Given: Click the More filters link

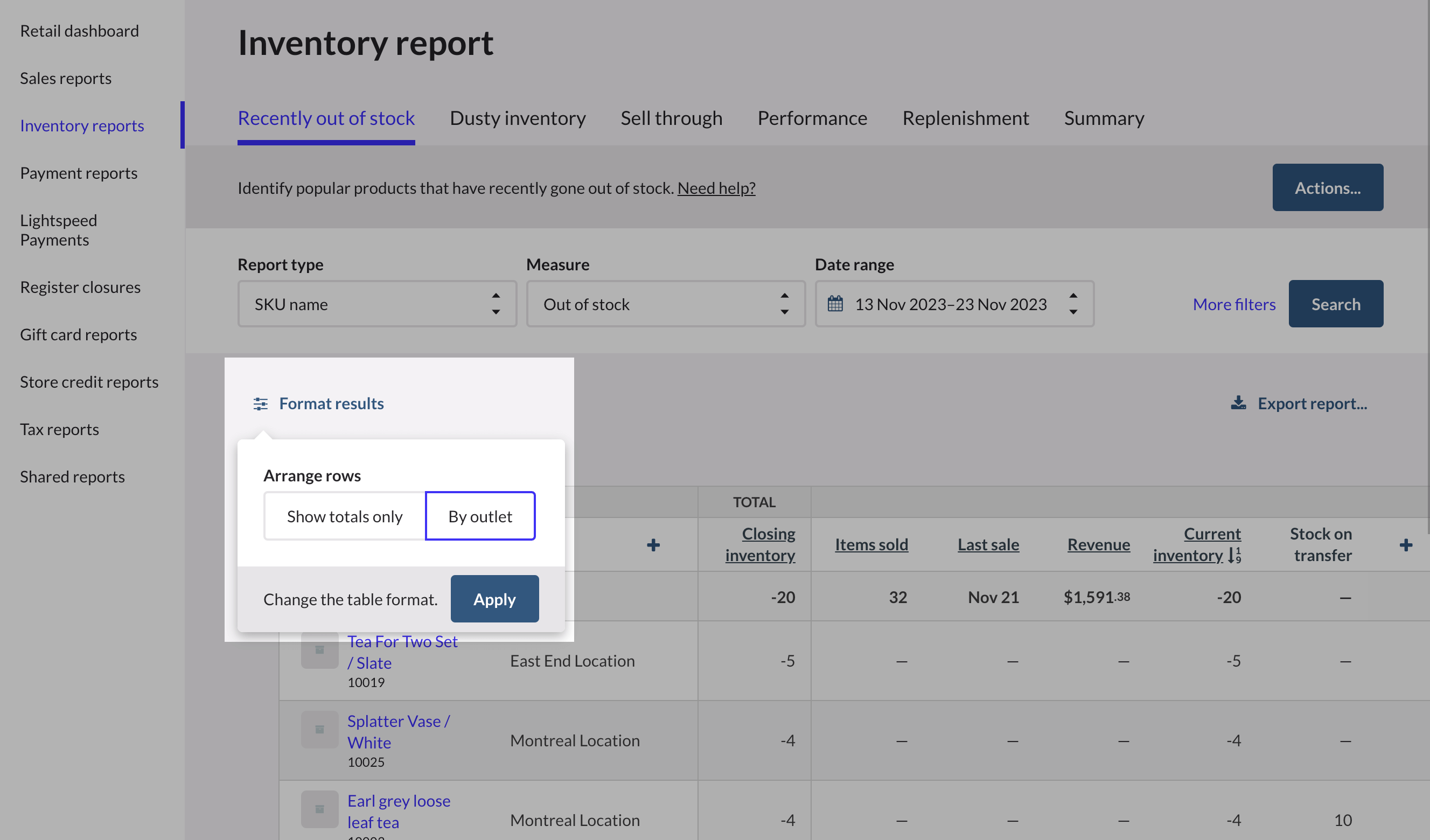Looking at the screenshot, I should (1234, 304).
